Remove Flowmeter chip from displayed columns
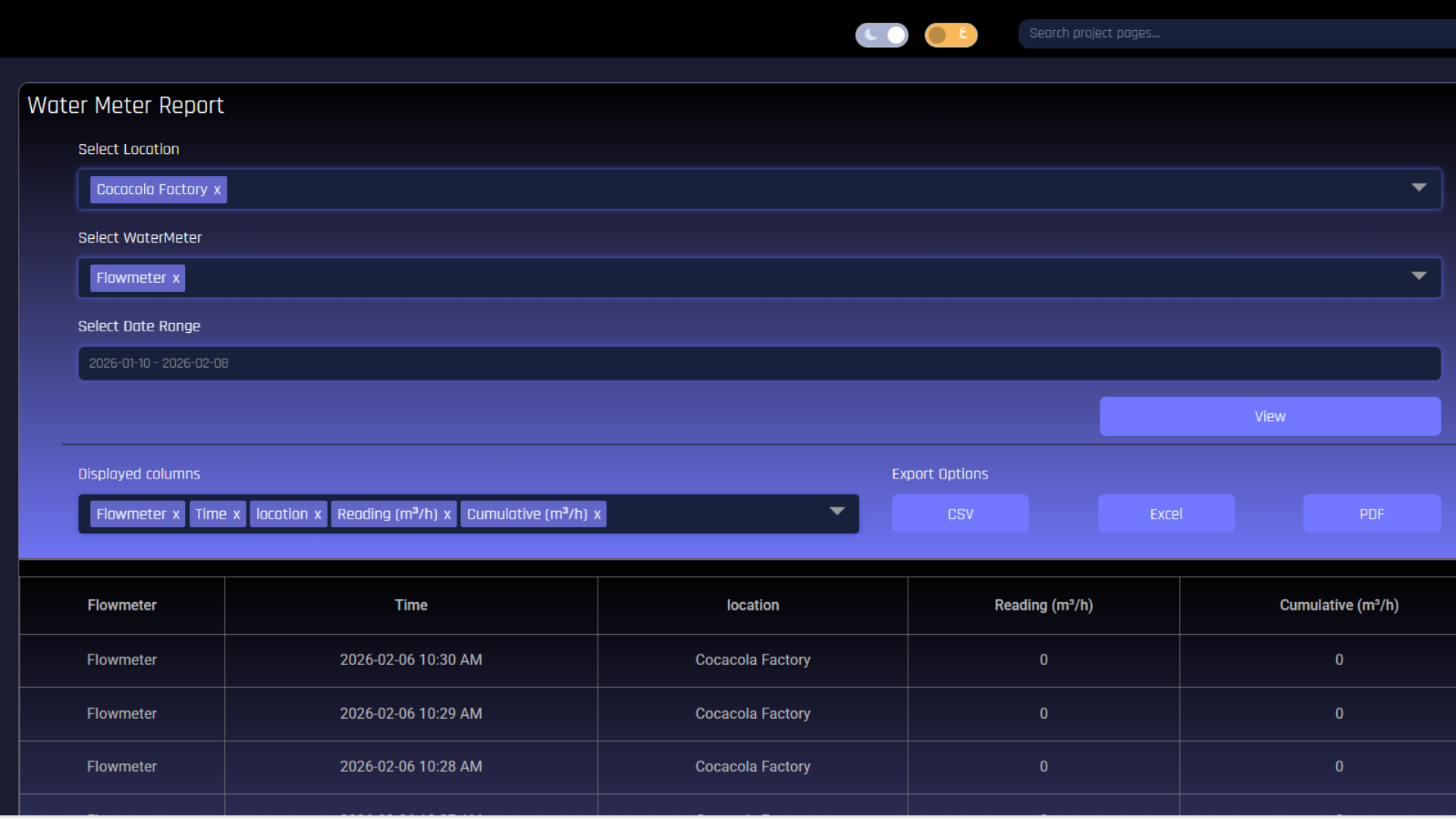Viewport: 1456px width, 819px height. (x=176, y=514)
